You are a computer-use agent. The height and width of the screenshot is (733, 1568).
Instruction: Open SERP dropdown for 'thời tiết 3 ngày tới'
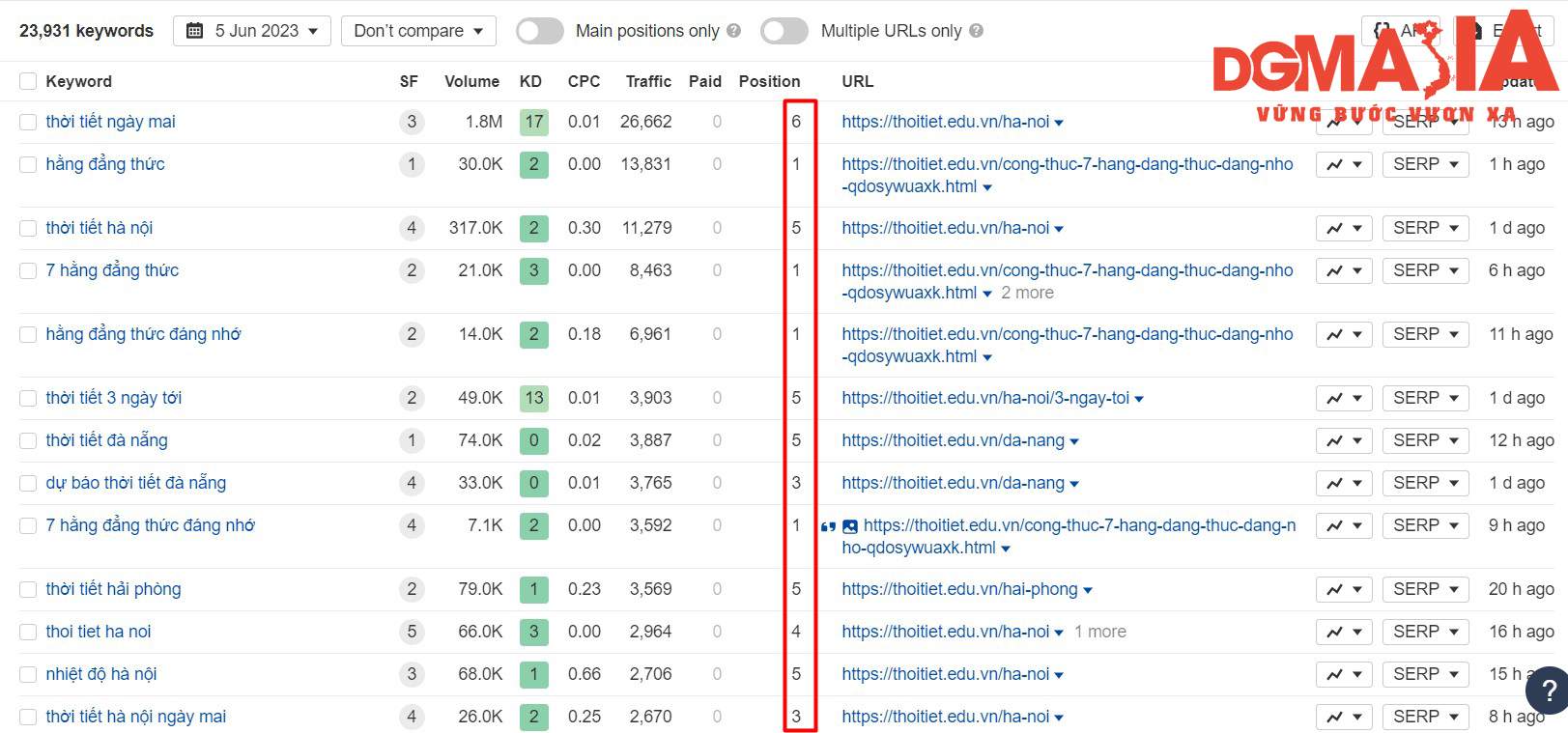pyautogui.click(x=1426, y=398)
